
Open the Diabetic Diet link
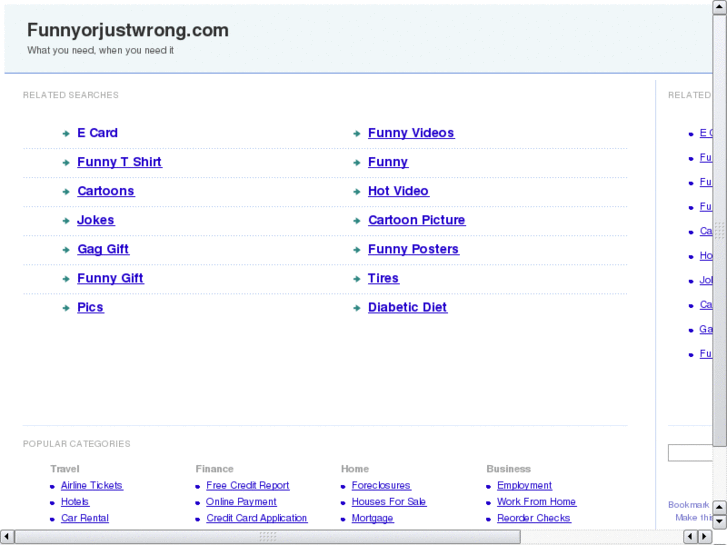point(407,307)
